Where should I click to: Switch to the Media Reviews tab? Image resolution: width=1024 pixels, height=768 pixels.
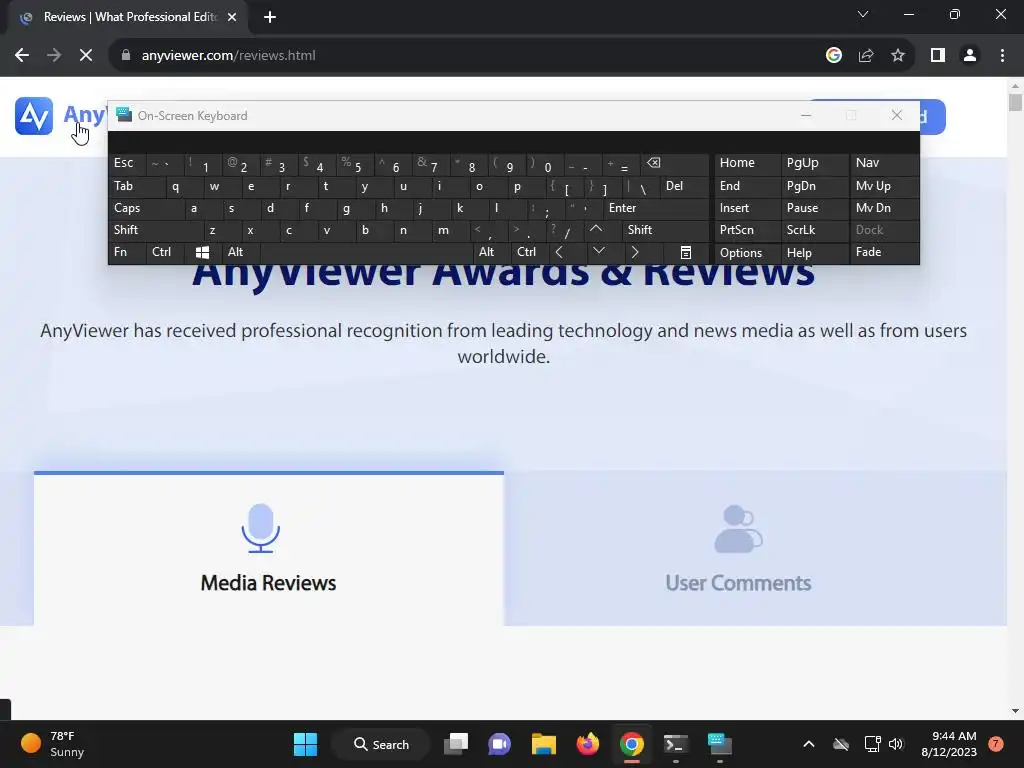point(268,549)
